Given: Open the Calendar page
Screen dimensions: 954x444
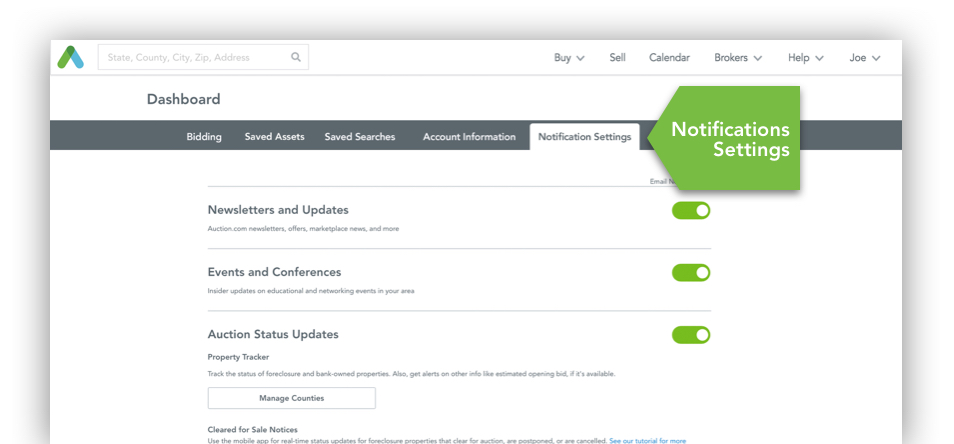Looking at the screenshot, I should (669, 58).
